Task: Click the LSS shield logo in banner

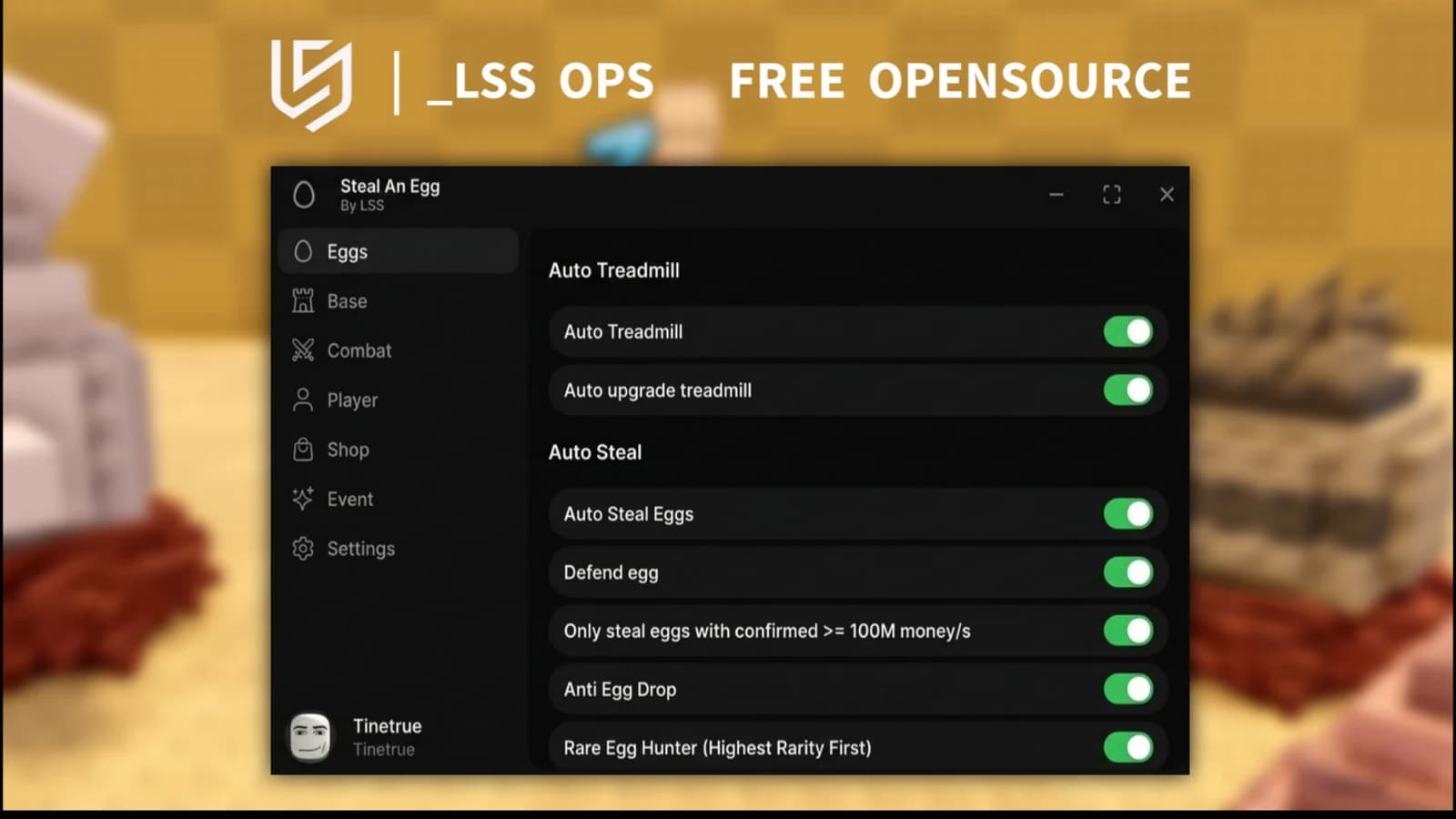Action: 311,84
